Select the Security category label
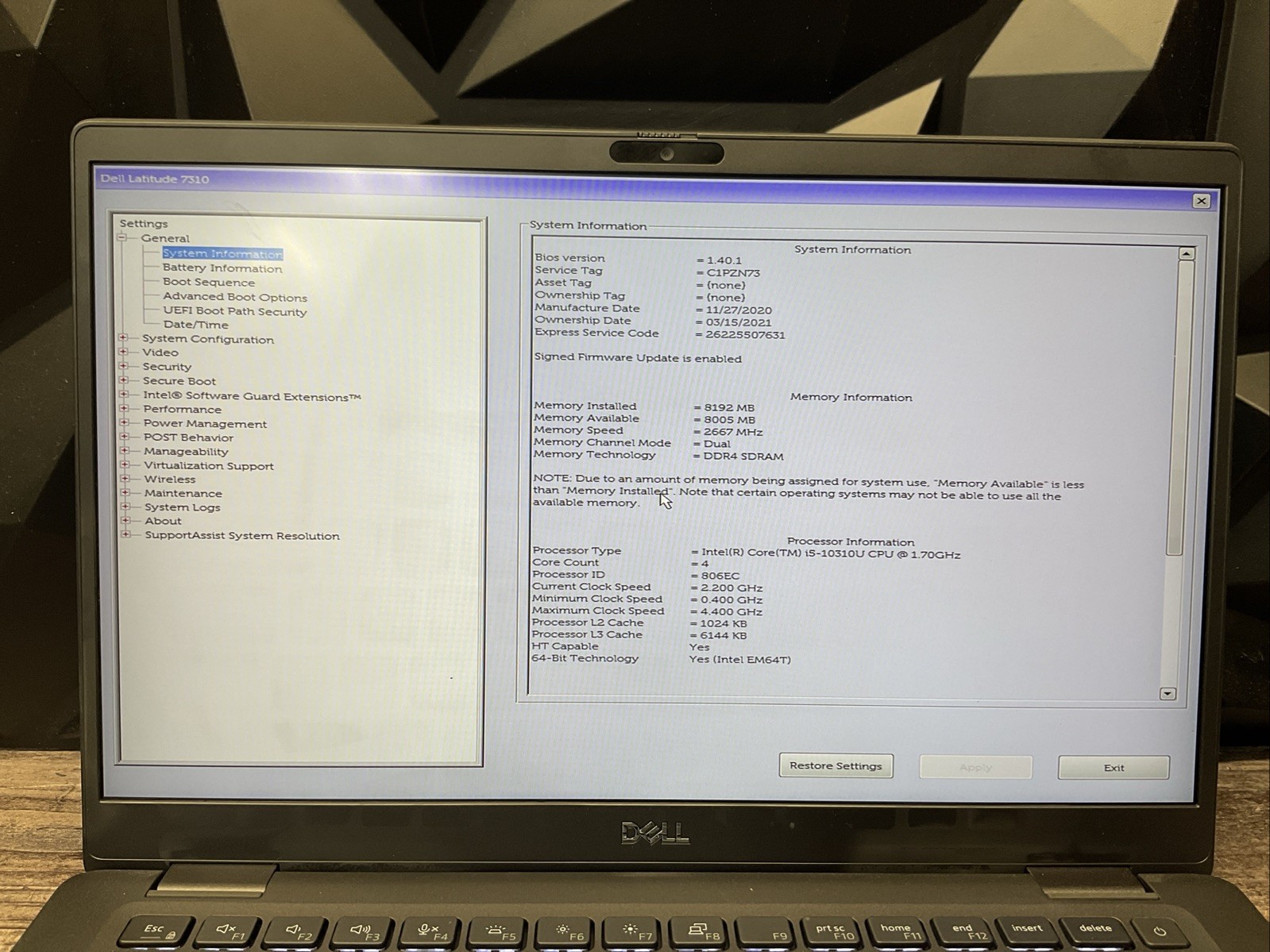Screen dimensions: 1270x952 [x=167, y=367]
